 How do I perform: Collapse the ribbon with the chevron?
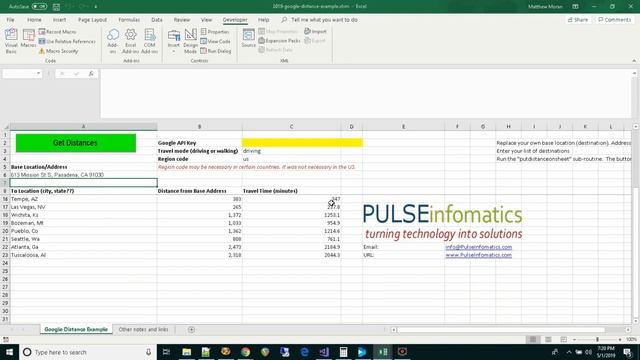[x=634, y=61]
